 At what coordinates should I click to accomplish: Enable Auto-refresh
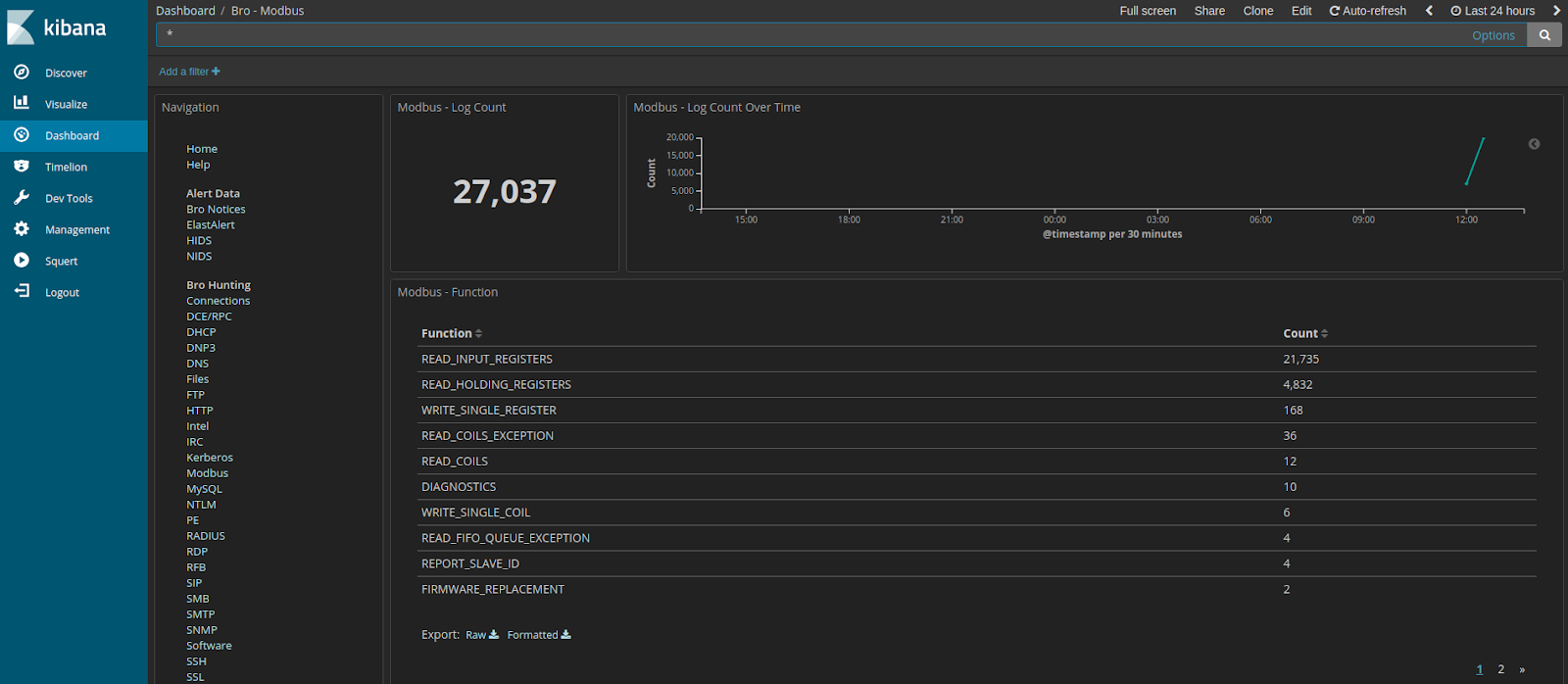(x=1367, y=11)
